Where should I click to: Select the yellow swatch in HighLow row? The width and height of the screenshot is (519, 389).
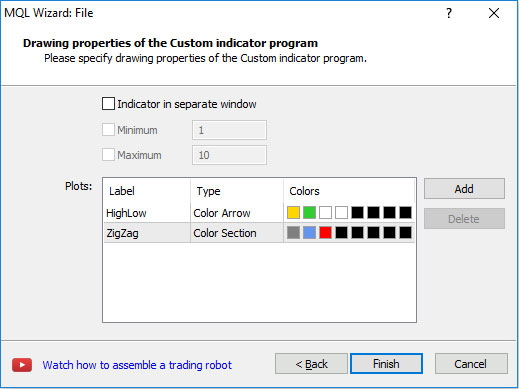pyautogui.click(x=293, y=213)
